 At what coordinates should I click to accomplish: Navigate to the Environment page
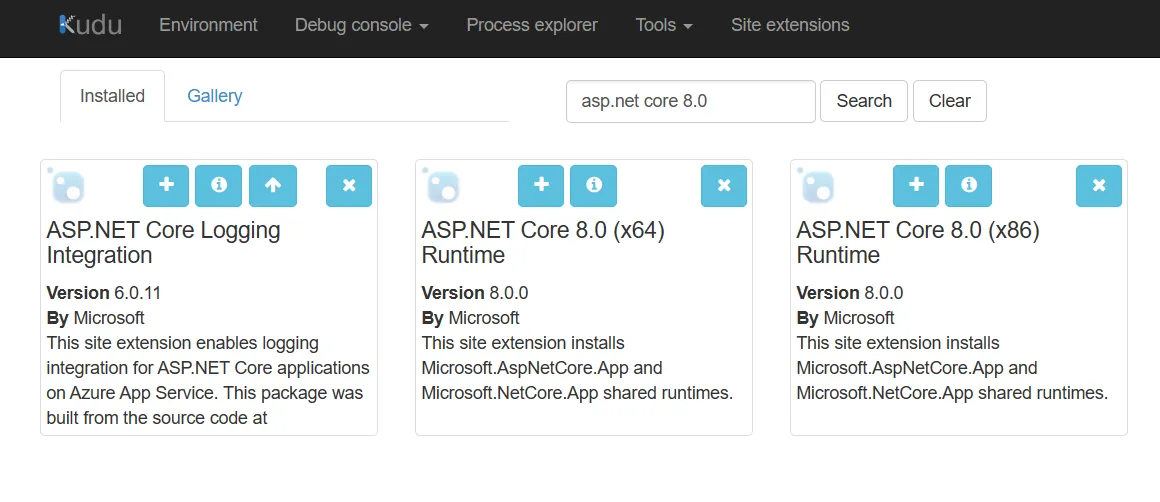click(208, 25)
